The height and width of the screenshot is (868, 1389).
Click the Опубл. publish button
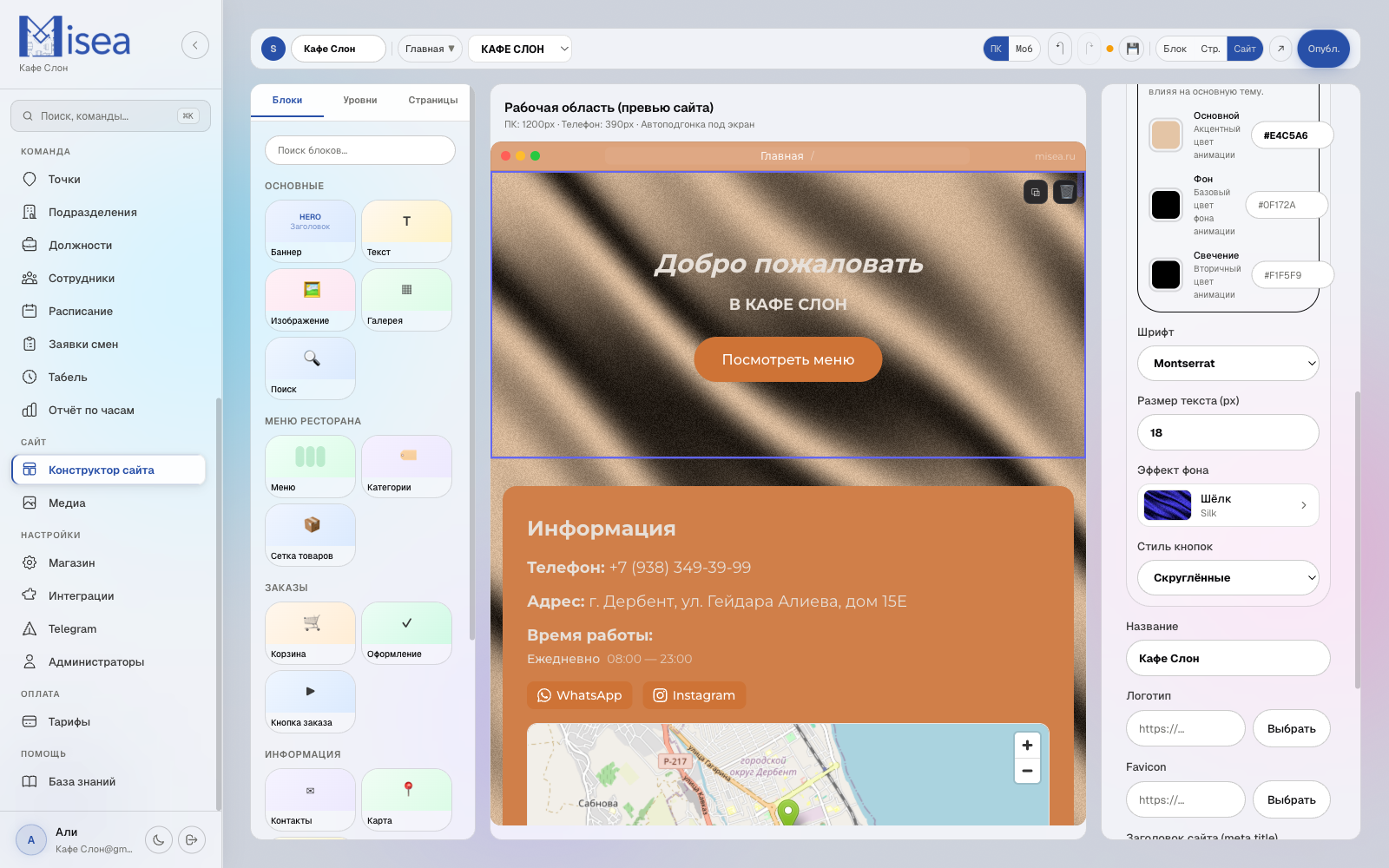1323,49
